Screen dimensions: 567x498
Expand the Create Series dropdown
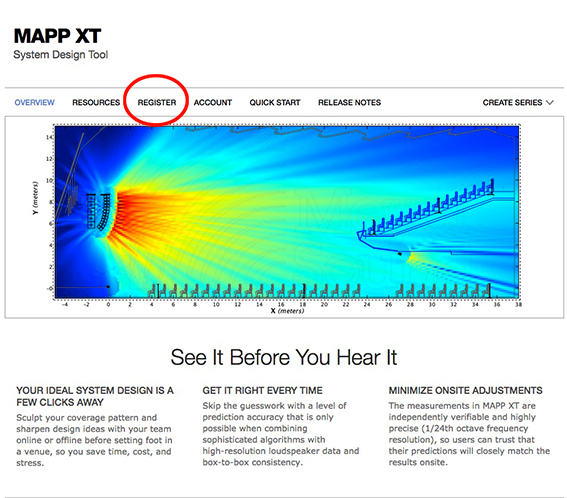pyautogui.click(x=518, y=102)
